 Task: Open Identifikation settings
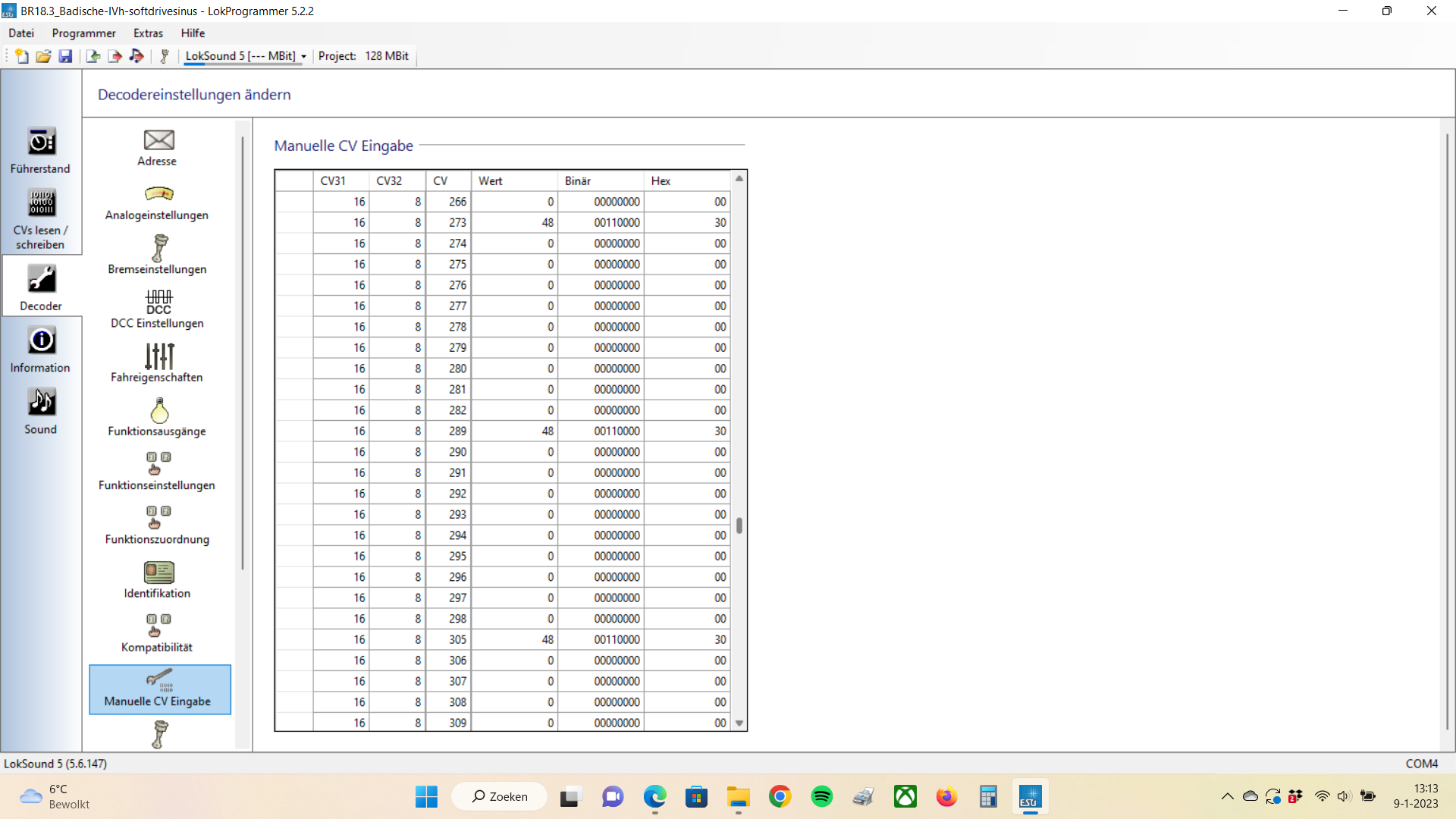tap(158, 579)
